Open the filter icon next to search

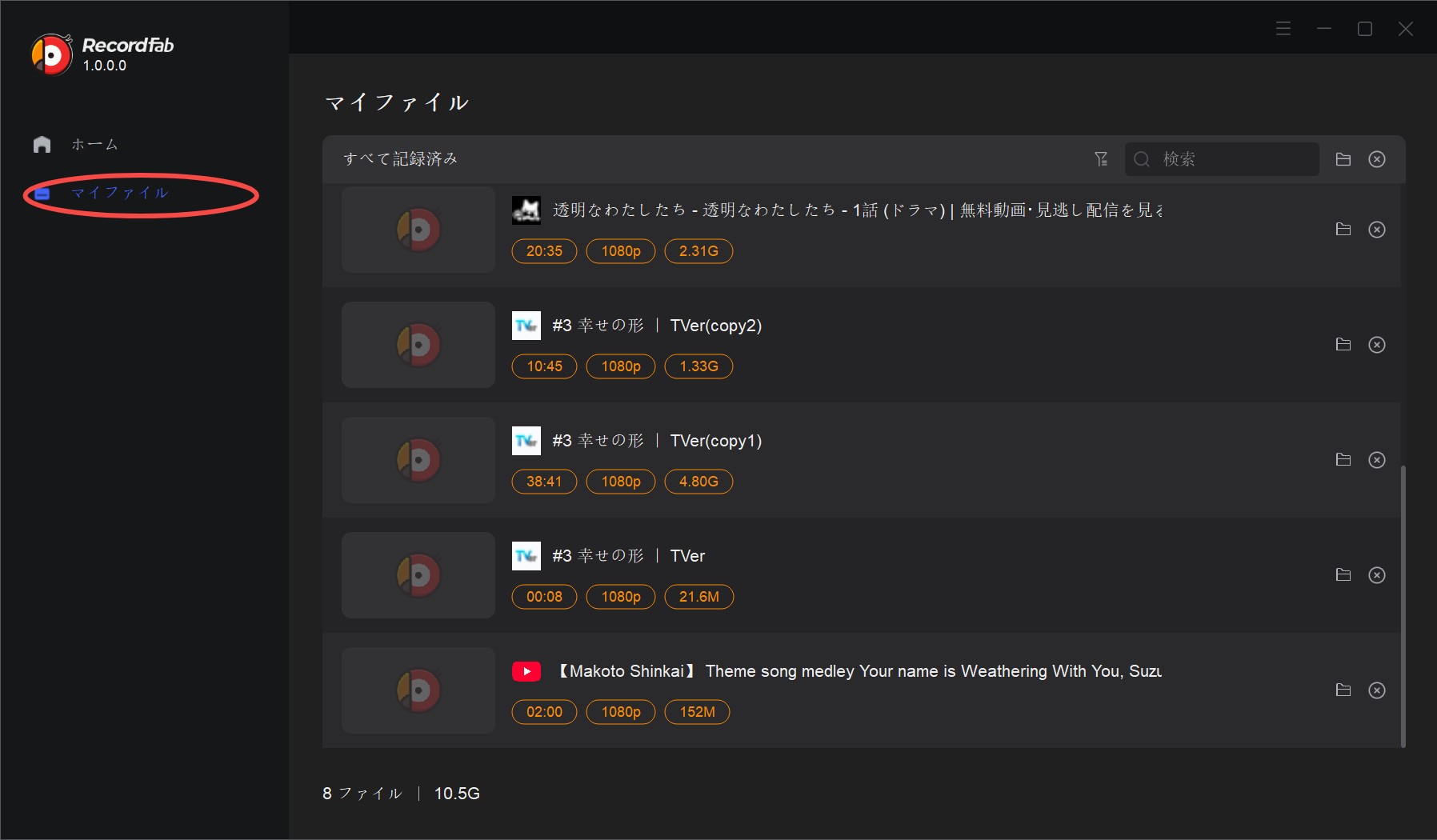pyautogui.click(x=1101, y=159)
